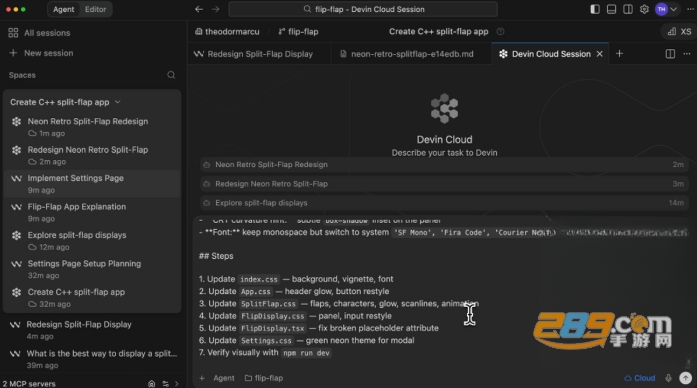Open the Cloud environment selector
This screenshot has height=388, width=697.
click(x=640, y=378)
